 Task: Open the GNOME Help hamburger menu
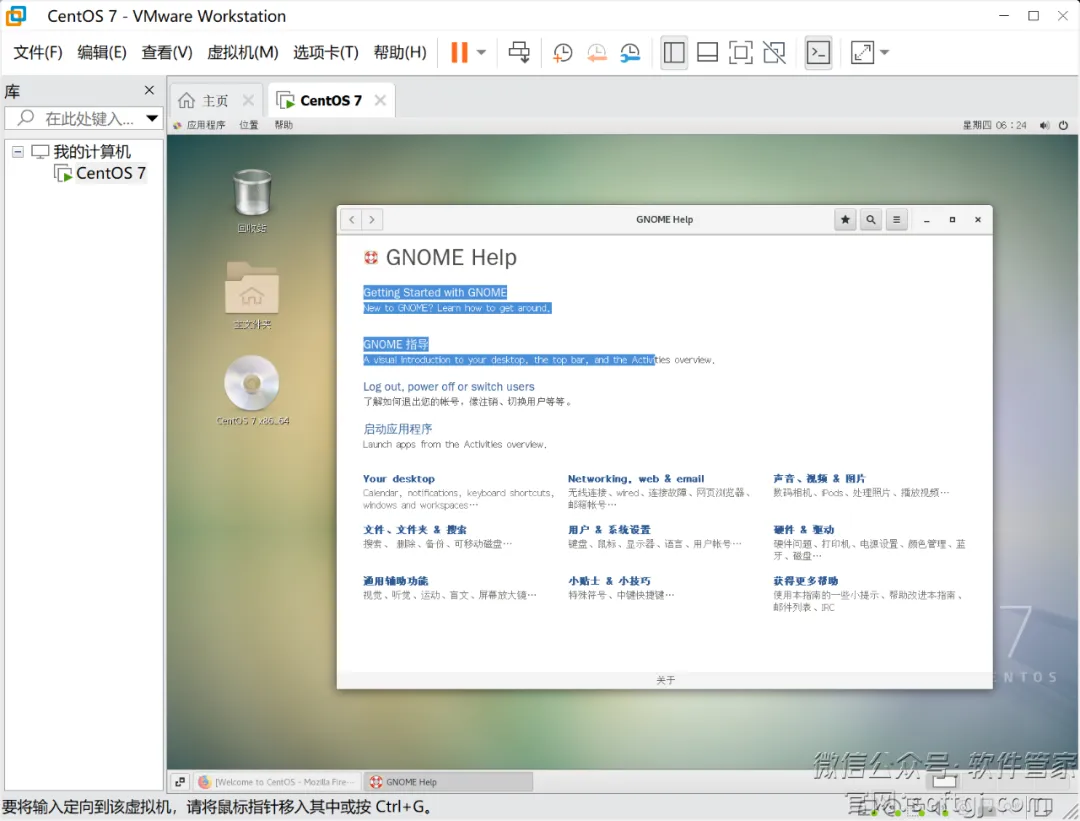pos(896,220)
